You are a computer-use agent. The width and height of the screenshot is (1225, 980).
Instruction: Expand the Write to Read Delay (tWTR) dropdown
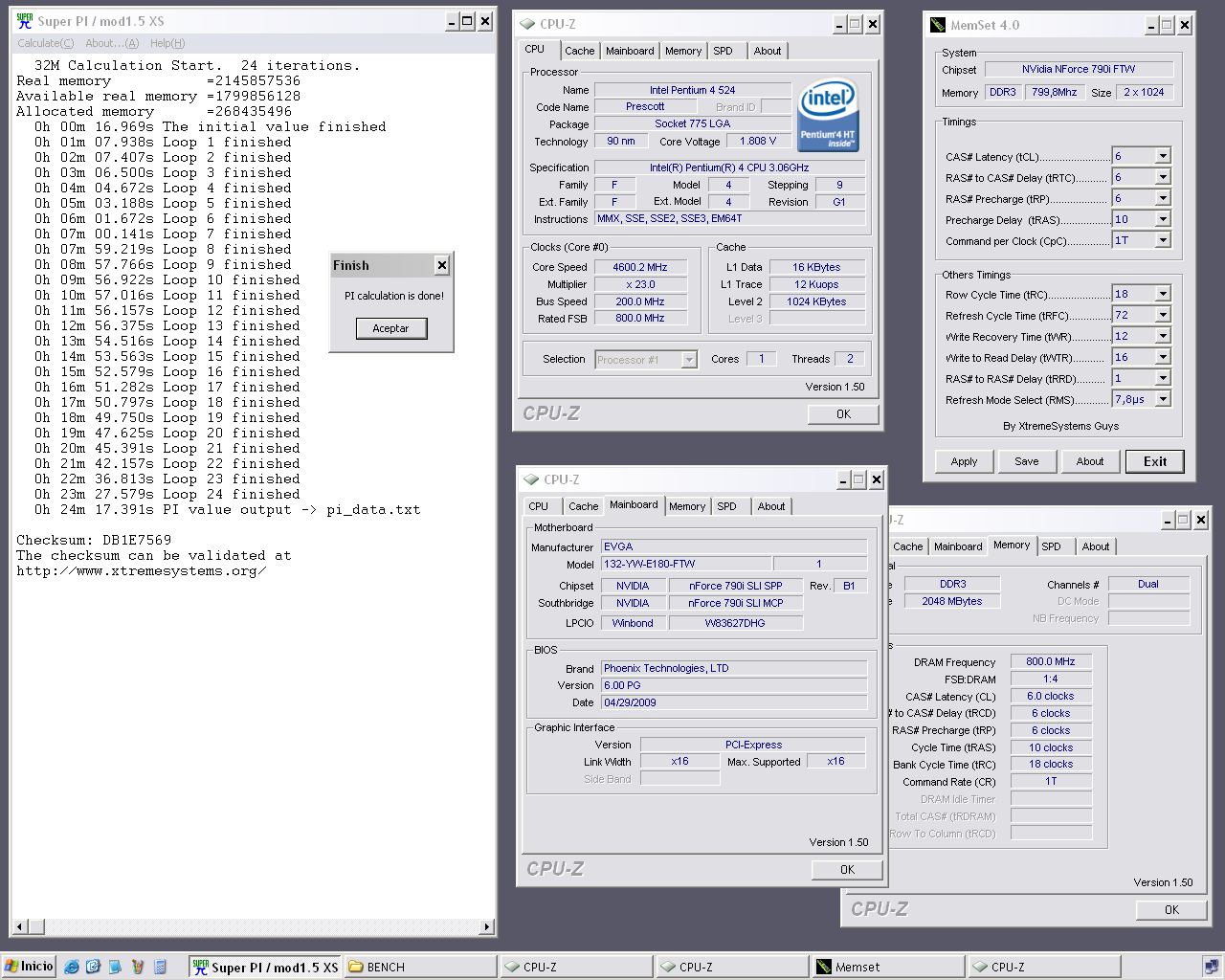pyautogui.click(x=1163, y=357)
